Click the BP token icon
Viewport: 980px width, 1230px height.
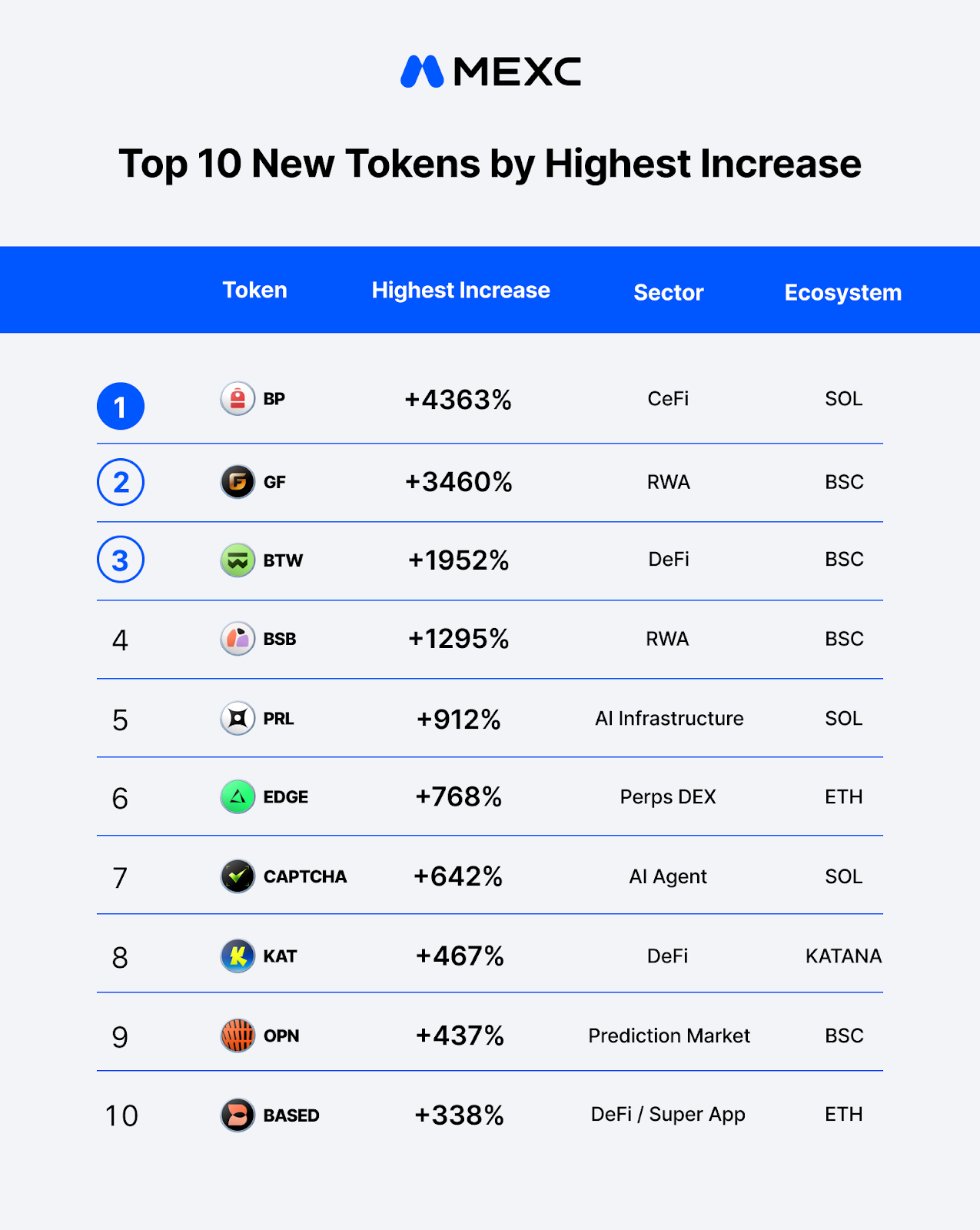238,399
